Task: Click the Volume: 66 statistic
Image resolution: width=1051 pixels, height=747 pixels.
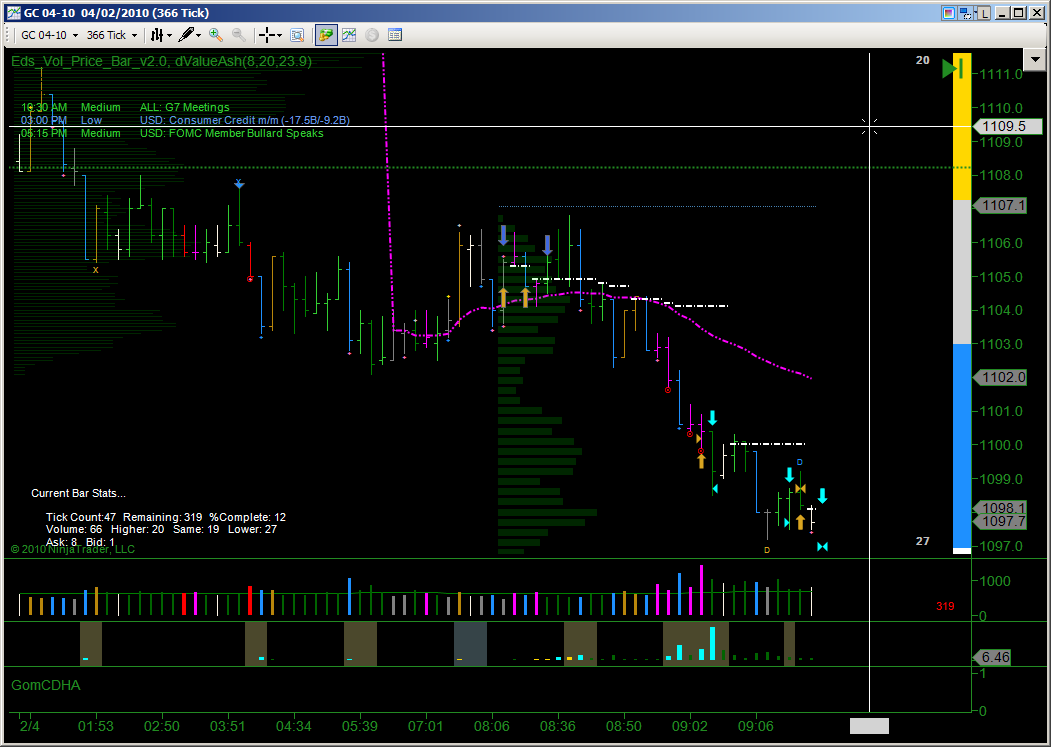Action: pos(74,530)
